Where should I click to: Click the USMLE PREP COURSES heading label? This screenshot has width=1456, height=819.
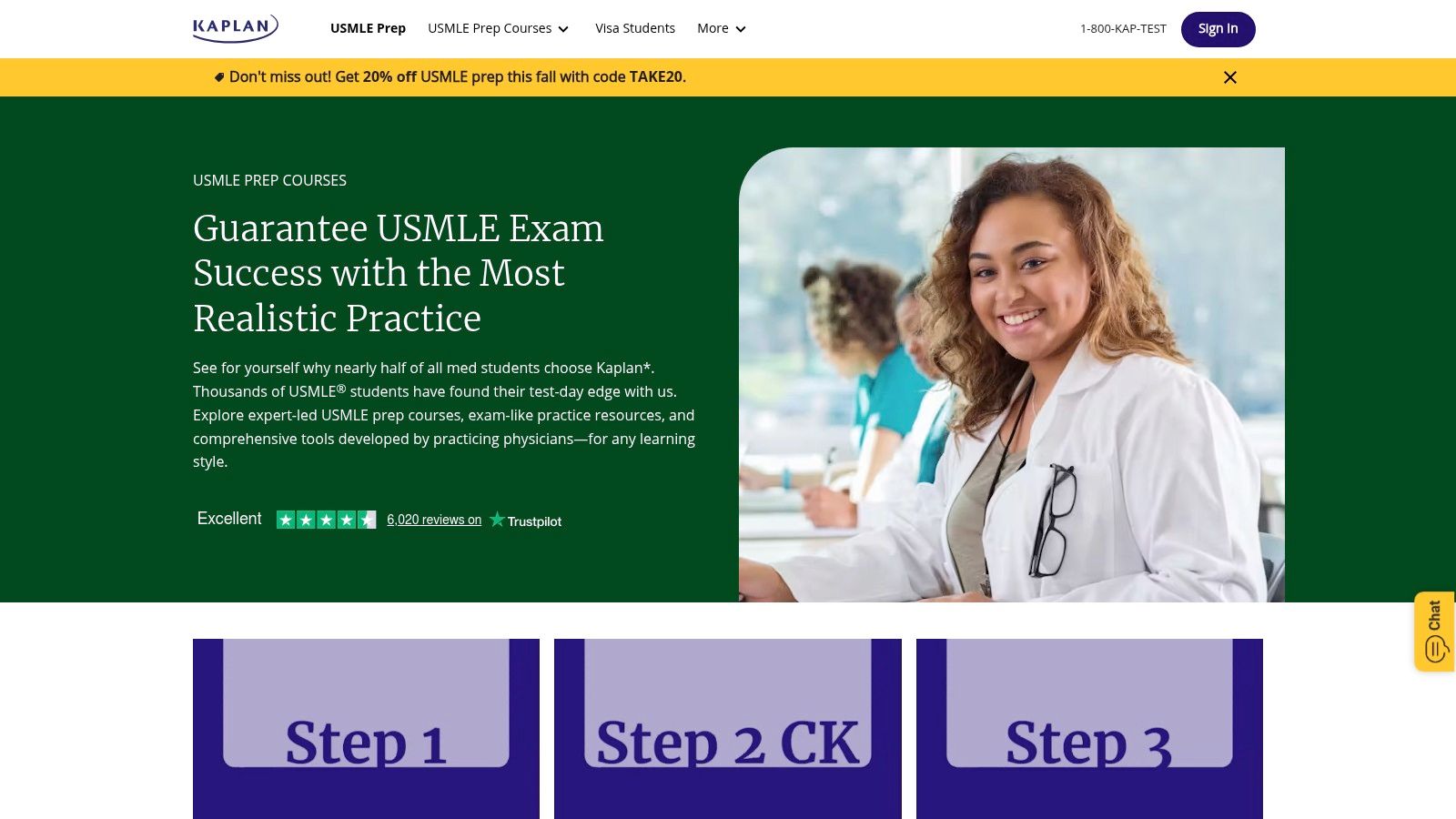pos(269,180)
